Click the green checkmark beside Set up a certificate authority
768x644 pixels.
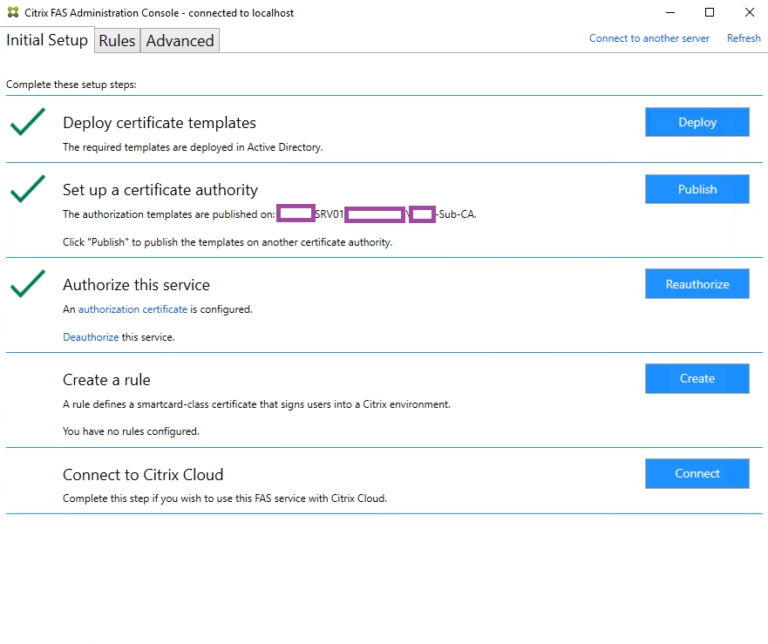(28, 188)
